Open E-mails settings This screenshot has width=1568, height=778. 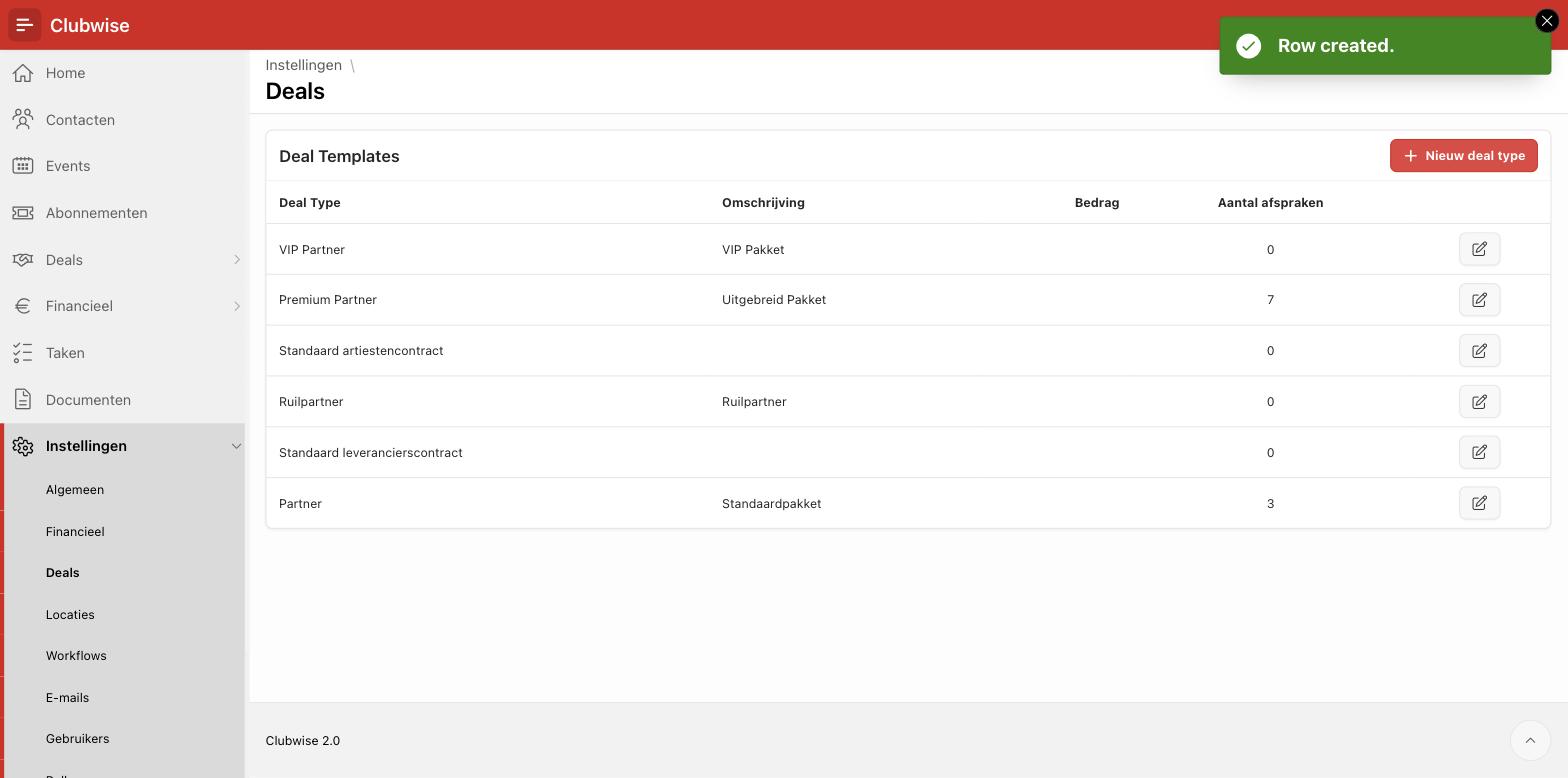(x=67, y=698)
